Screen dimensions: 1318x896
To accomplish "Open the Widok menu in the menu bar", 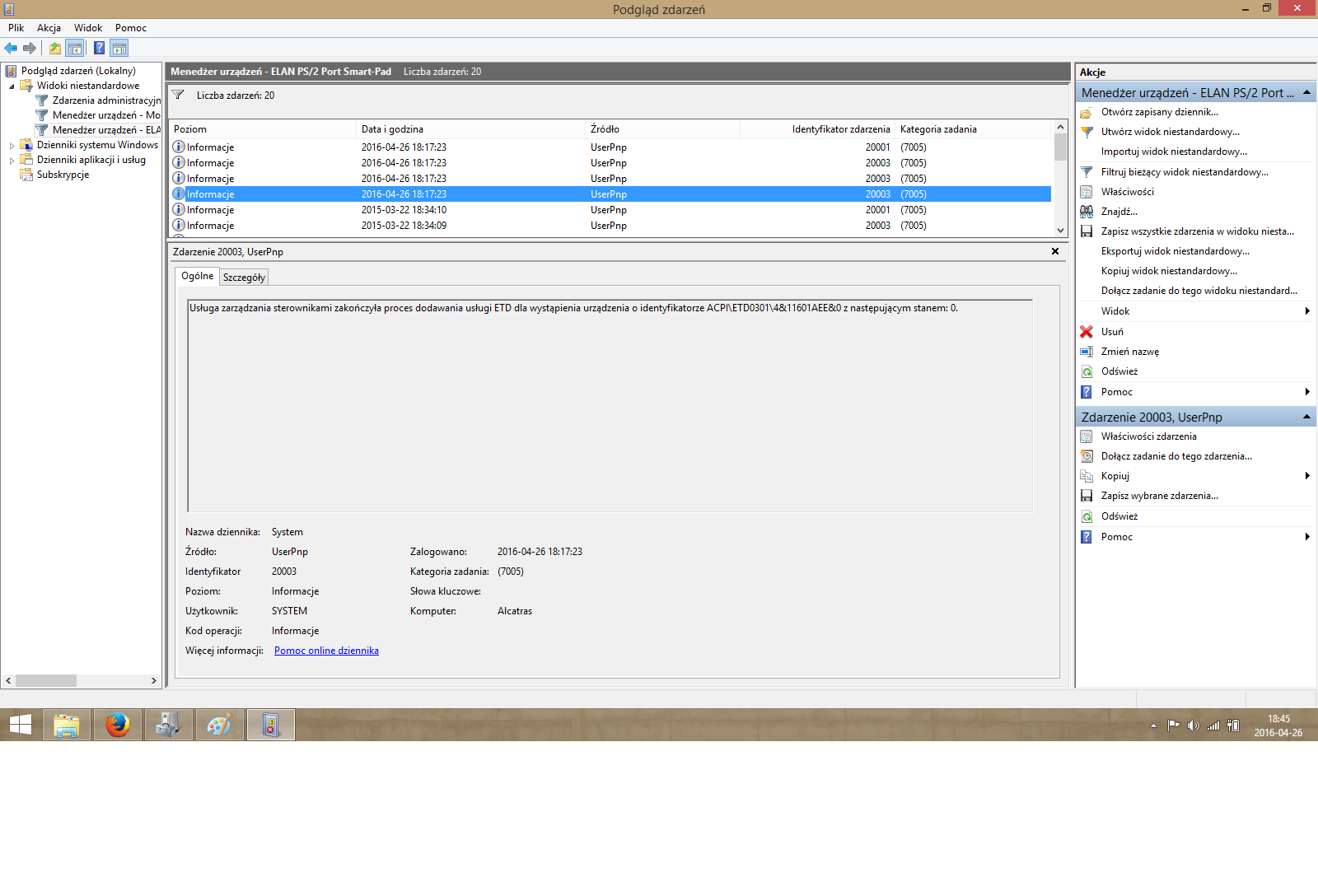I will pos(88,28).
